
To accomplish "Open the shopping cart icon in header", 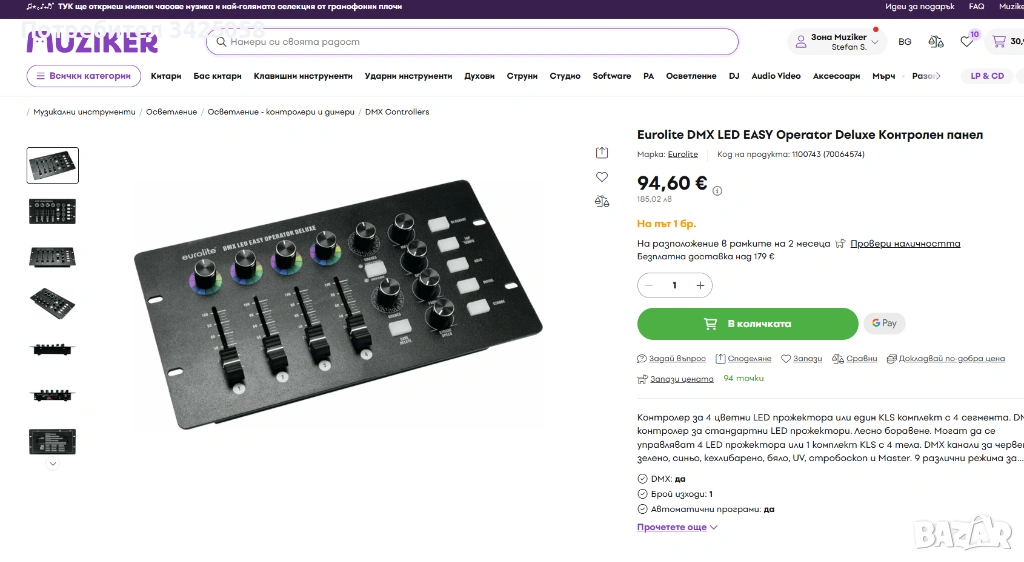I will point(999,42).
